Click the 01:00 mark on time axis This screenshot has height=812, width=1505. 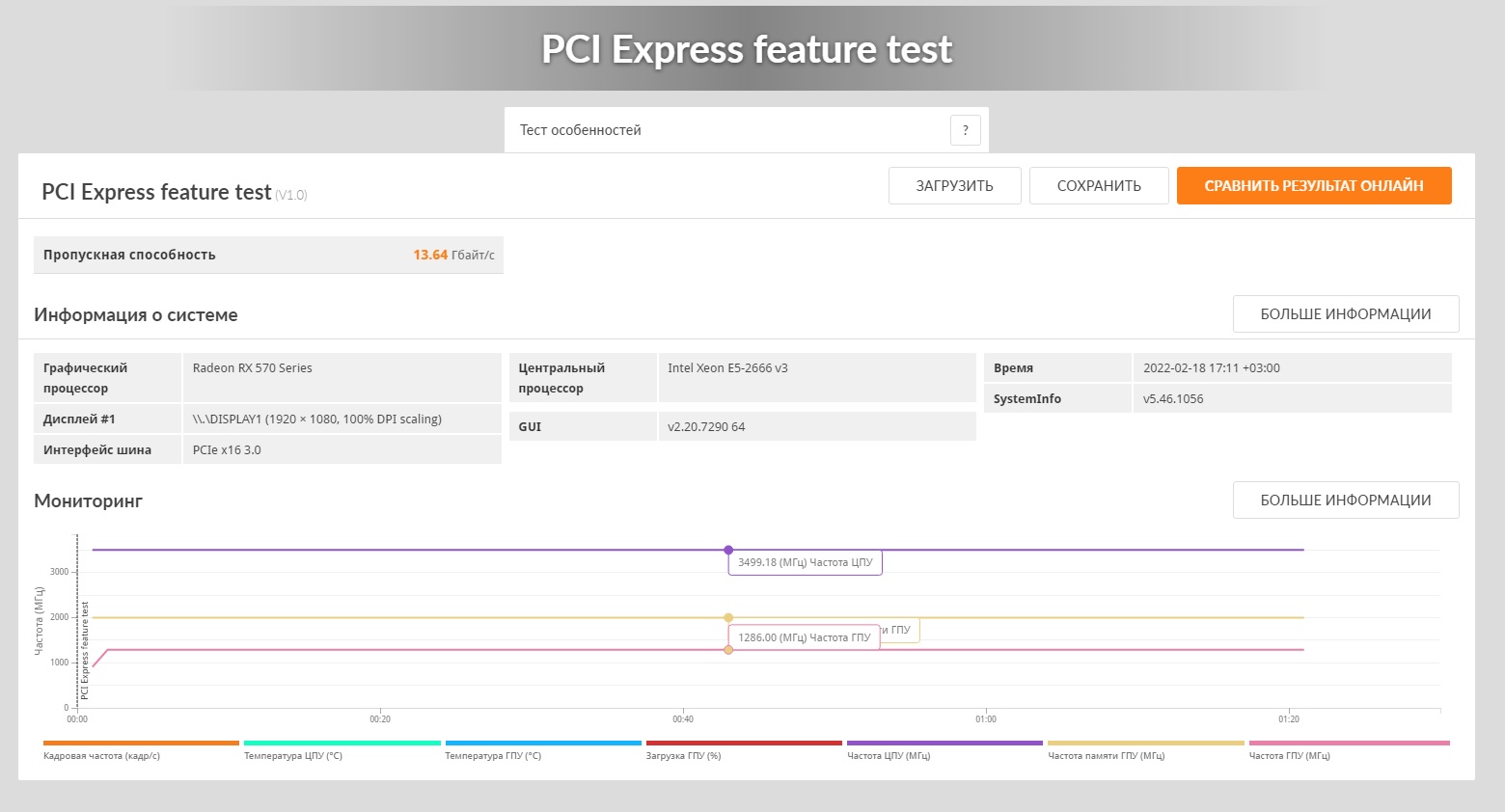click(986, 719)
